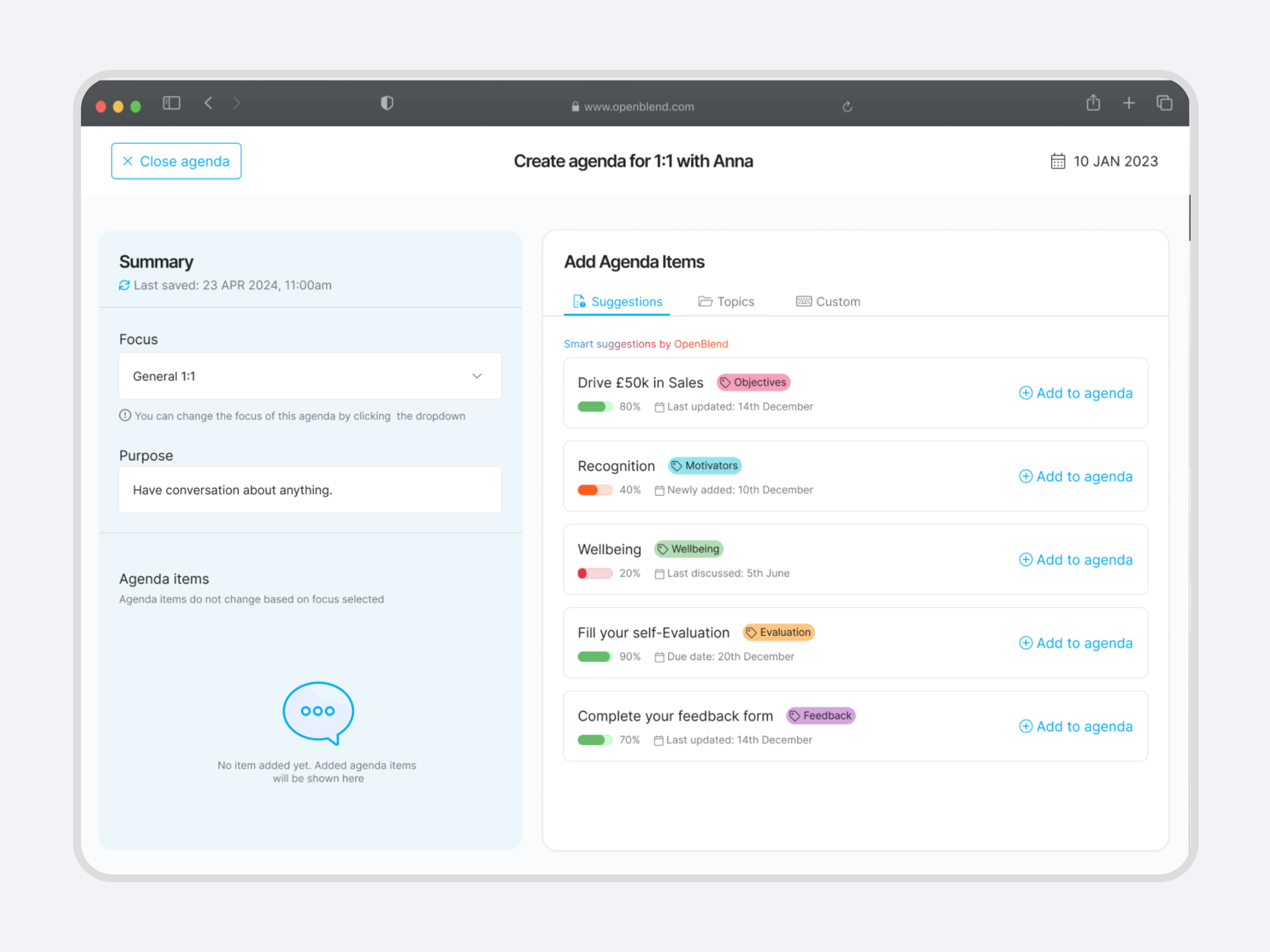Show the tab overview icon
1270x952 pixels.
(x=1164, y=103)
